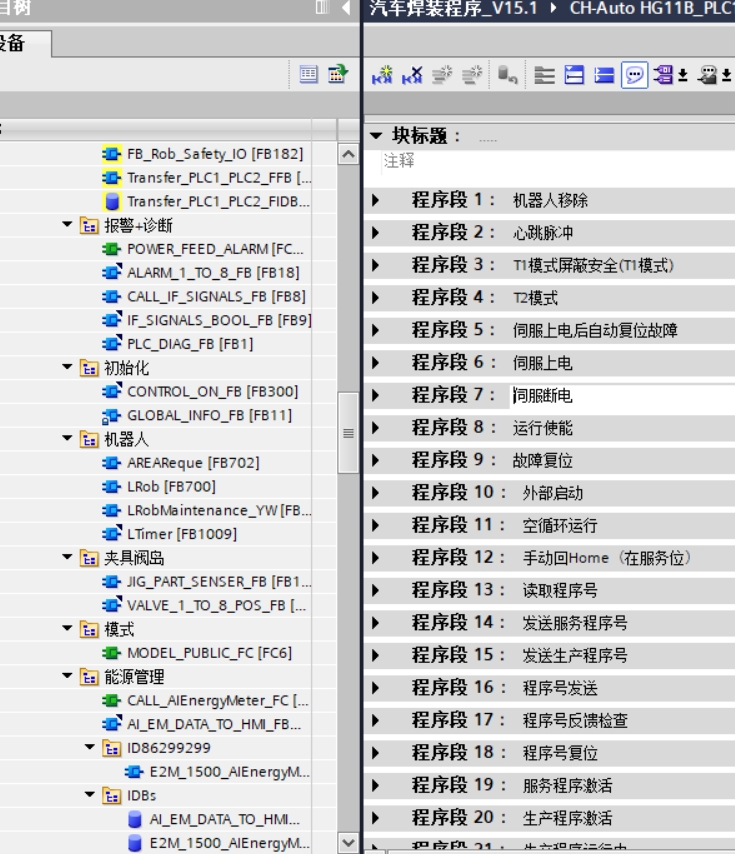735x854 pixels.
Task: Click the Close all networks icon
Action: point(604,75)
